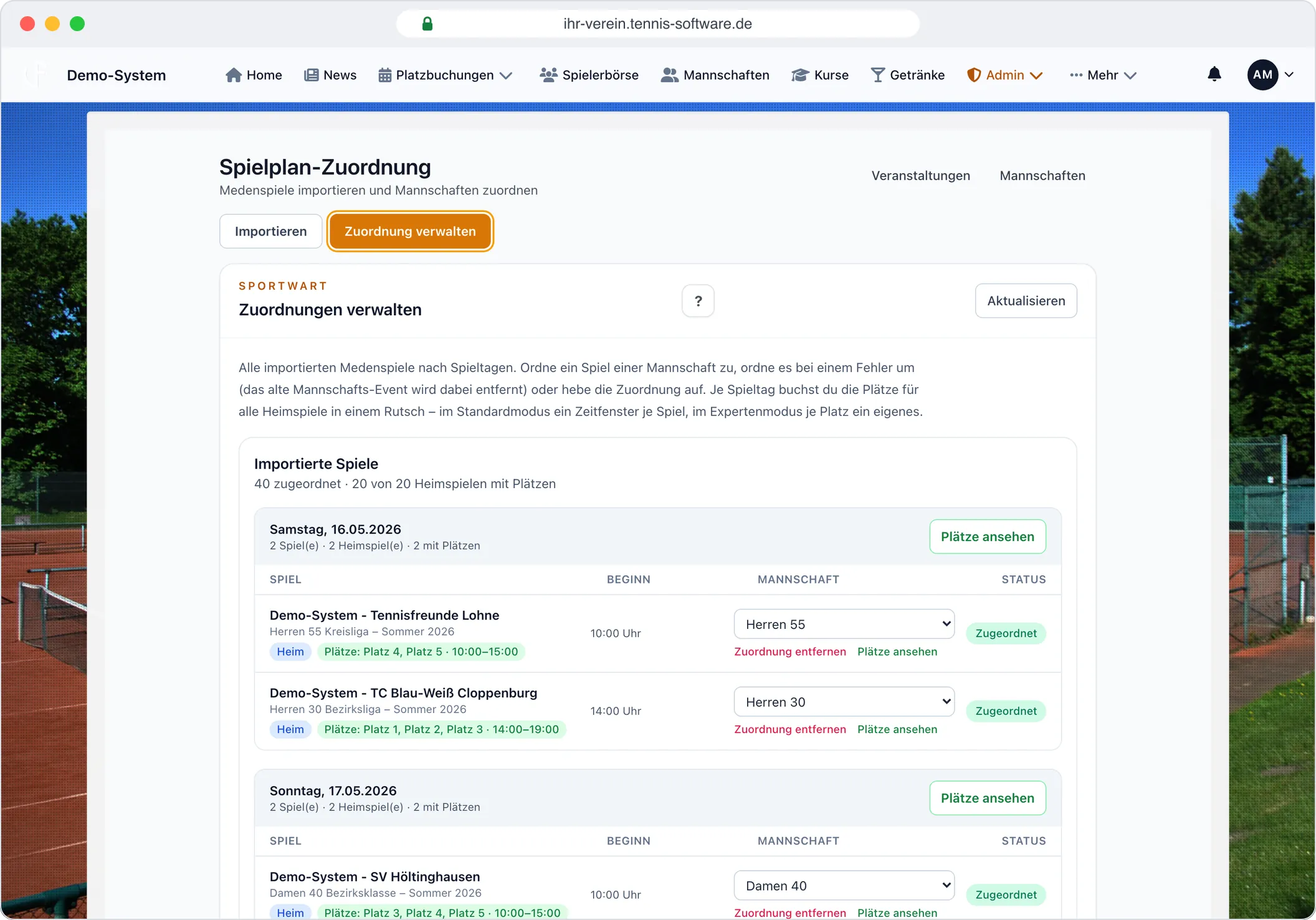1316x920 pixels.
Task: Click Plätze ansehen button for Samstag 16.05.2026
Action: [988, 537]
